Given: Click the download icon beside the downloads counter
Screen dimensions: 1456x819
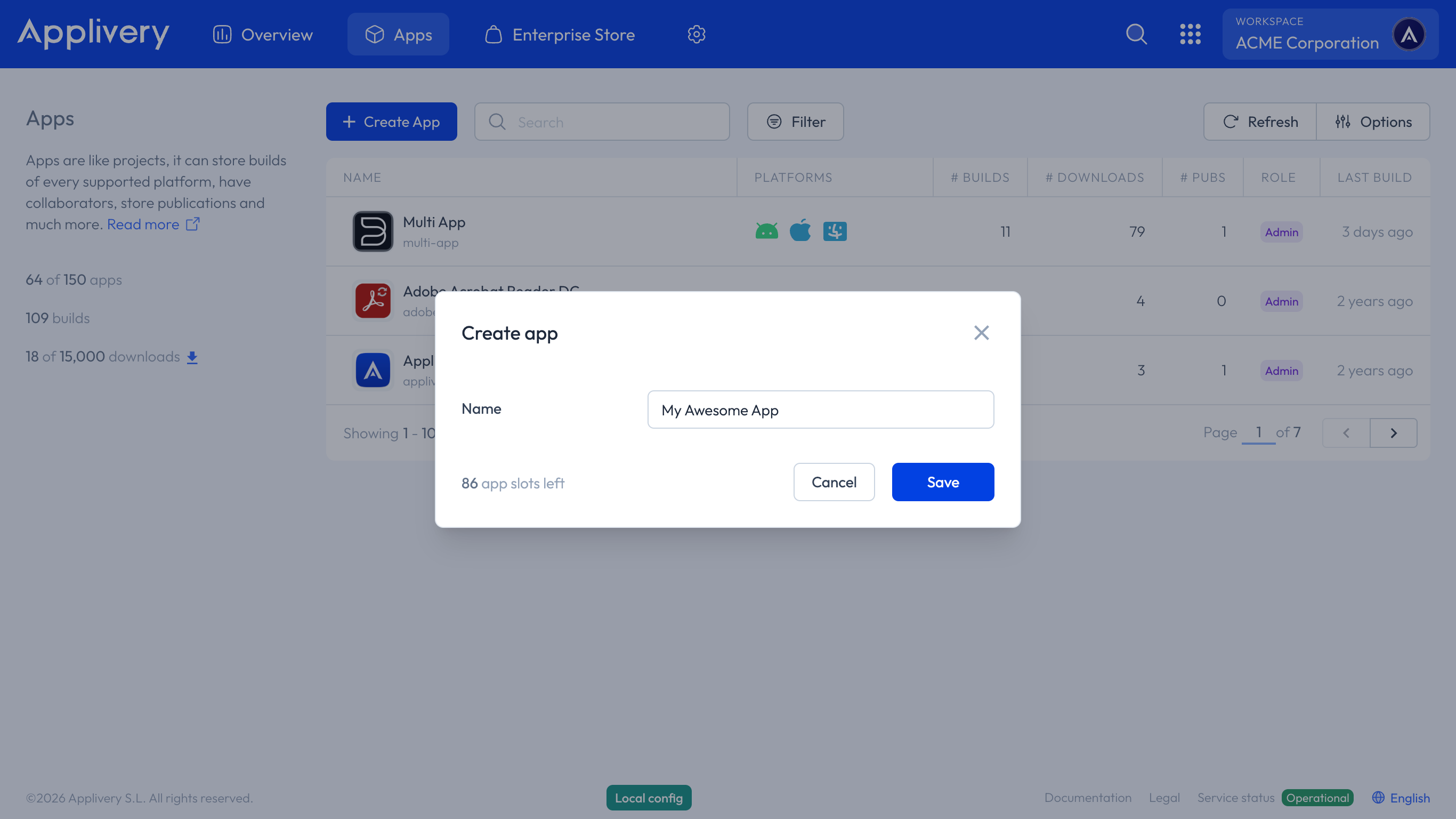Looking at the screenshot, I should pyautogui.click(x=192, y=357).
